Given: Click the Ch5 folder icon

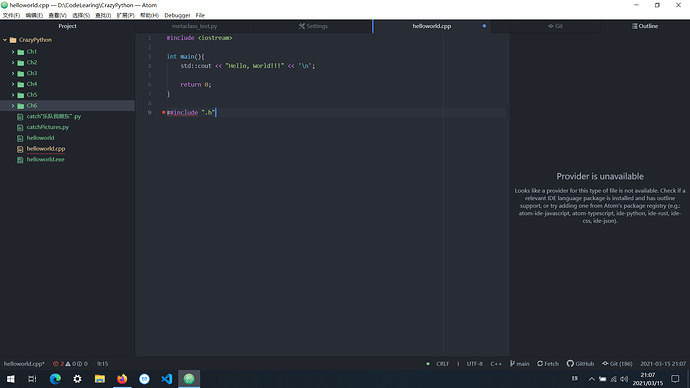Looking at the screenshot, I should (x=21, y=95).
